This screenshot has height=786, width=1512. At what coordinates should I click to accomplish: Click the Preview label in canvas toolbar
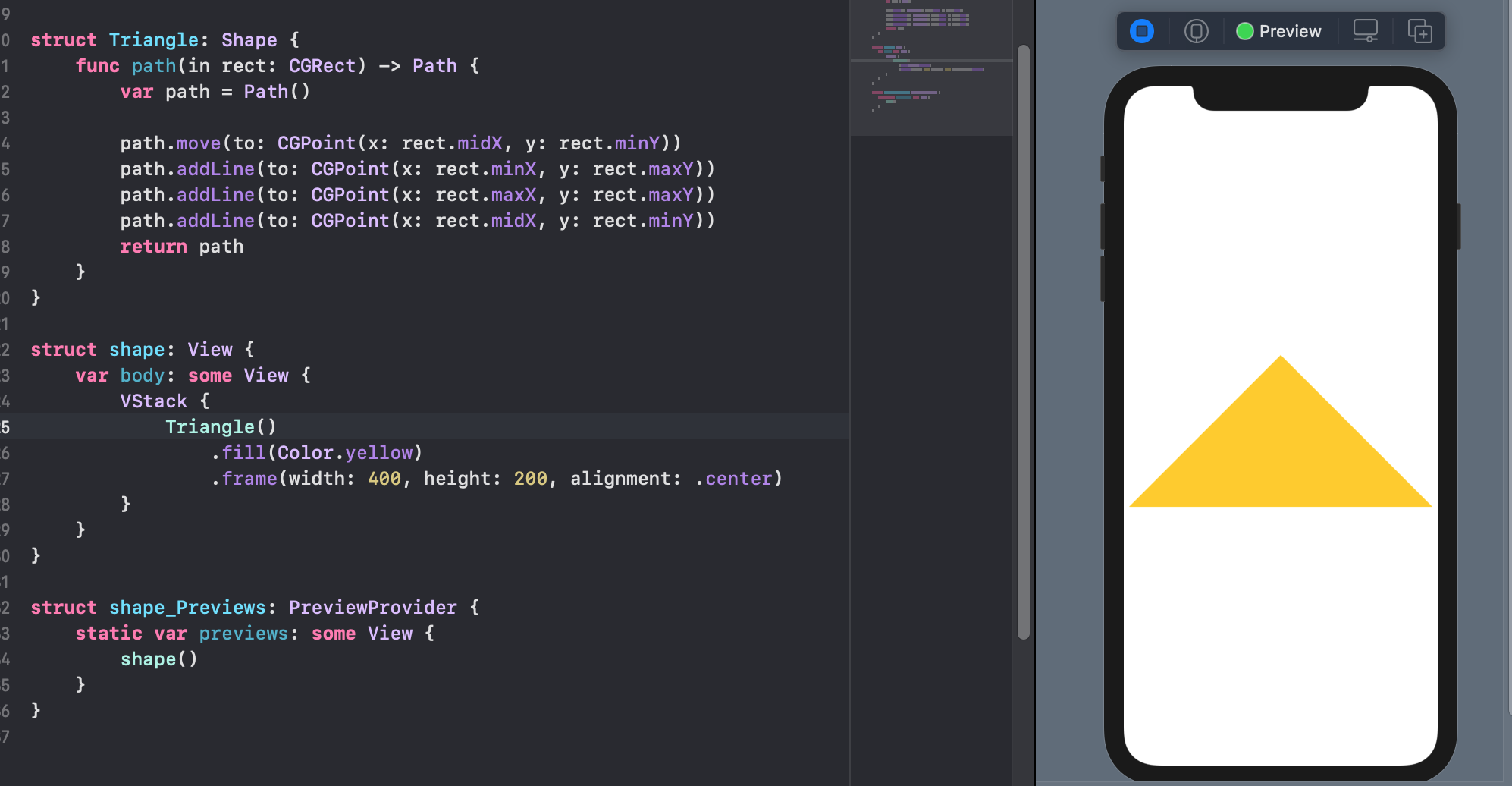click(1291, 31)
